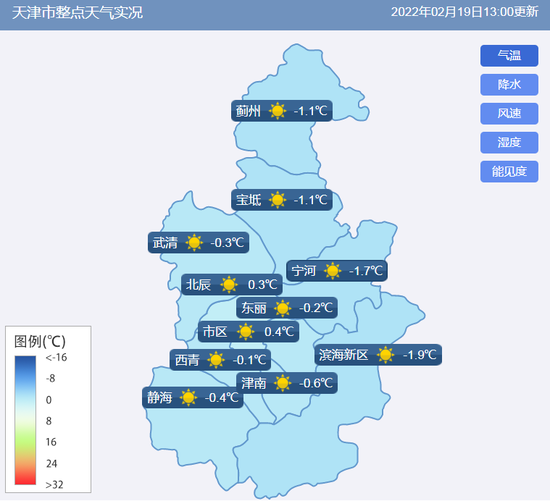Viewport: 550px width, 501px height.
Task: Select the 静海 district name
Action: pos(160,398)
